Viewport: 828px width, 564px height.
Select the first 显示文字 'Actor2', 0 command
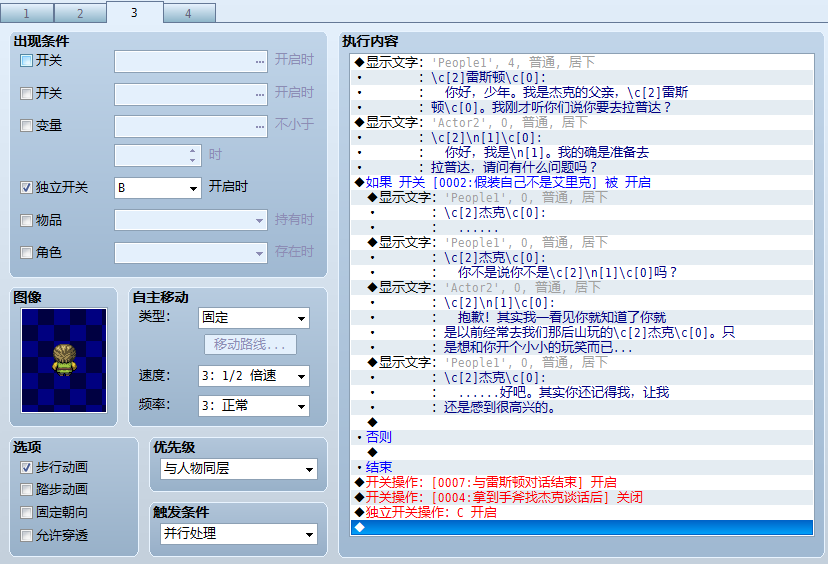coord(581,123)
